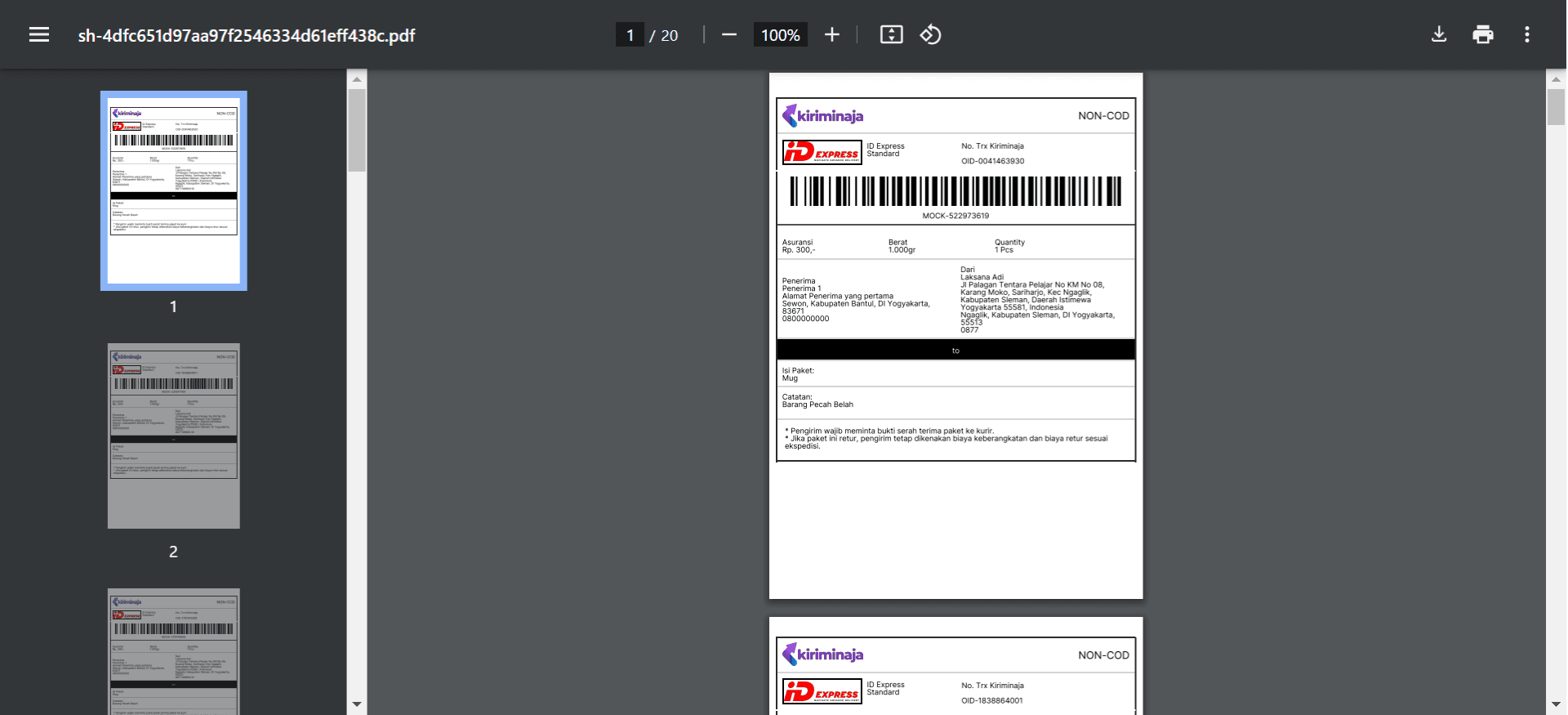Open page 2 thumbnail
This screenshot has height=715, width=1568.
click(174, 436)
